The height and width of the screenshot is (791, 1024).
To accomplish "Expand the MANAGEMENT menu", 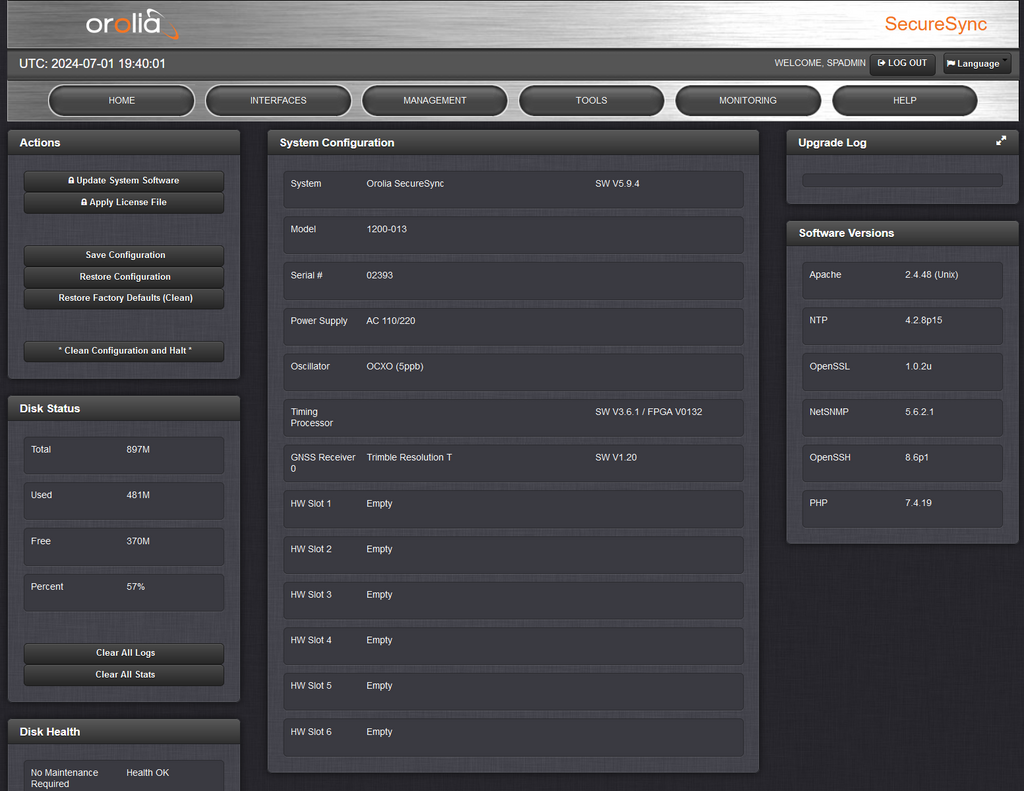I will point(435,101).
